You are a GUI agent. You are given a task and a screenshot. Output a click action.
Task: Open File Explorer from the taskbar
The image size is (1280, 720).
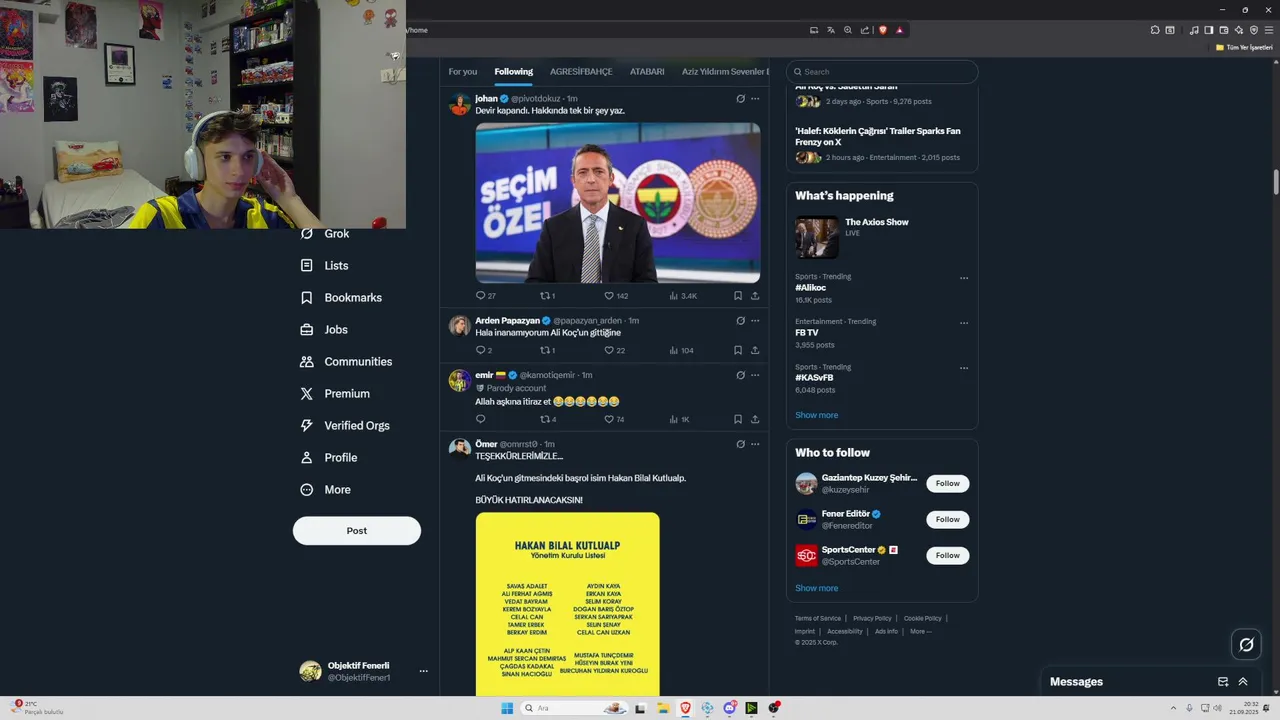point(663,708)
